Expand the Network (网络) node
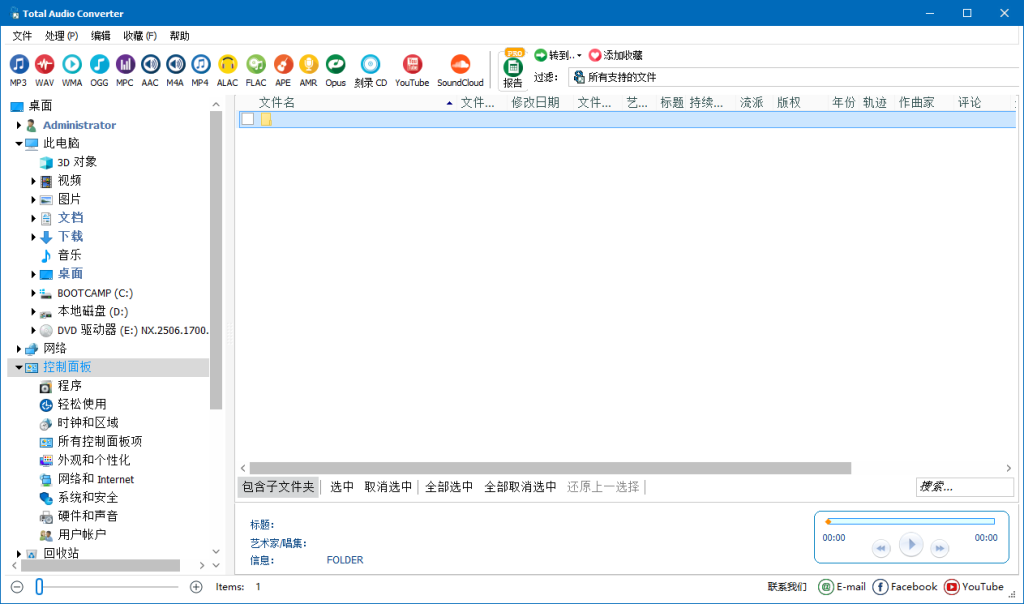Viewport: 1024px width, 604px height. [x=19, y=349]
